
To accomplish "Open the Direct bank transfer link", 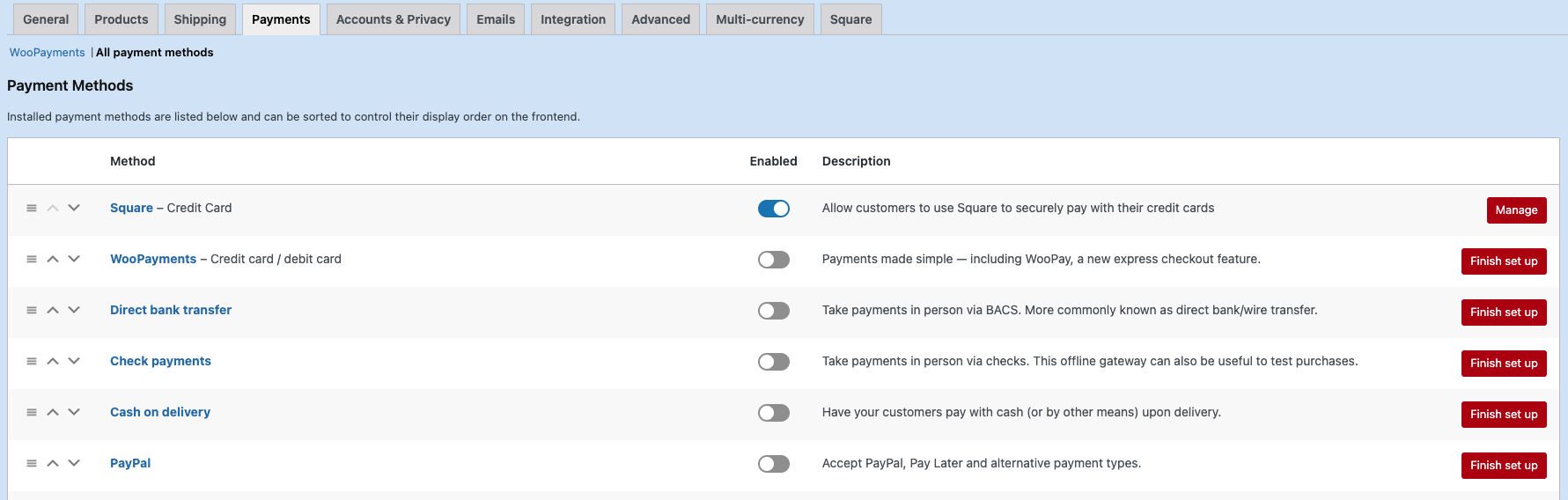I will (171, 310).
